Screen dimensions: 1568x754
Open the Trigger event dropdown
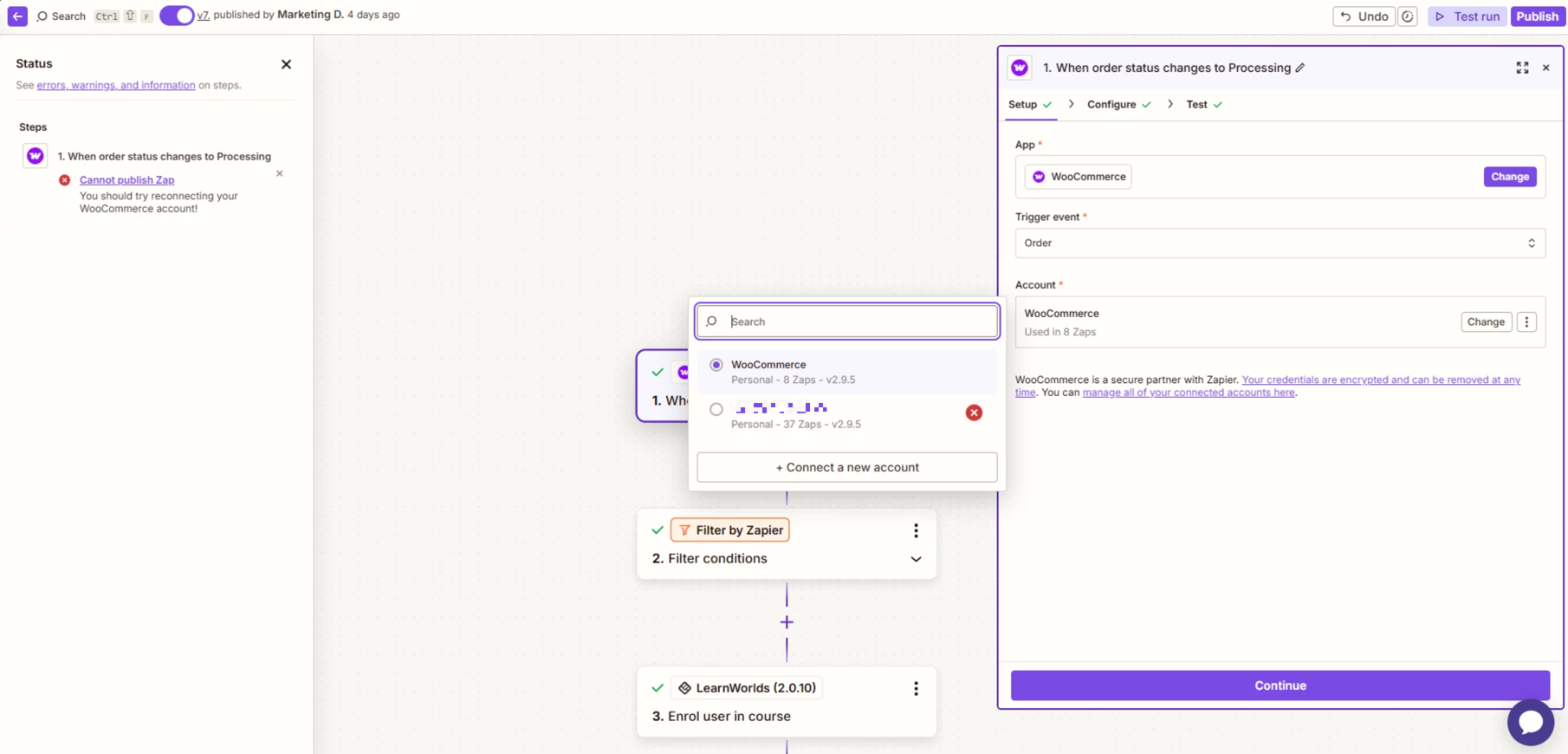click(1280, 244)
